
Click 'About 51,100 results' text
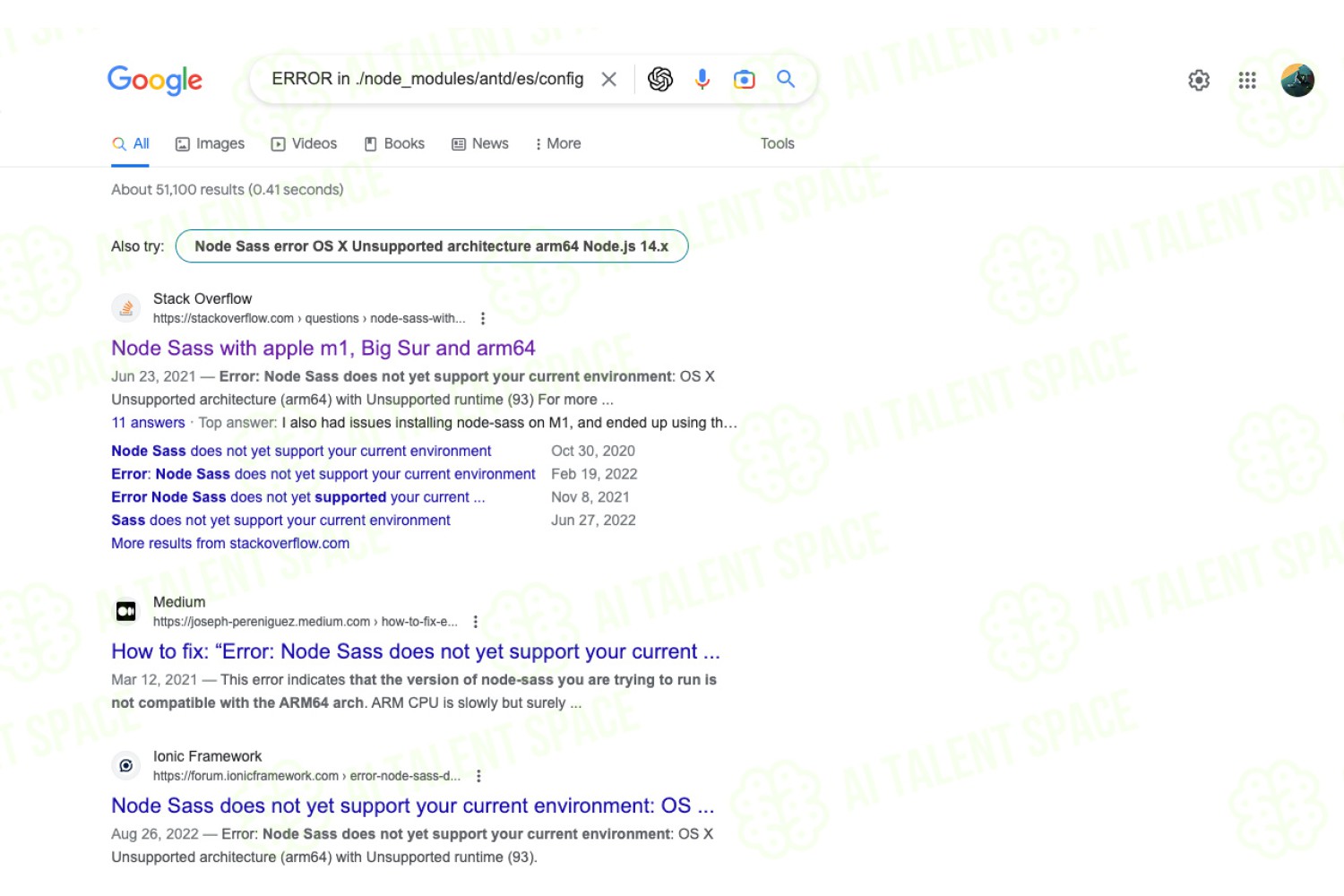(228, 190)
